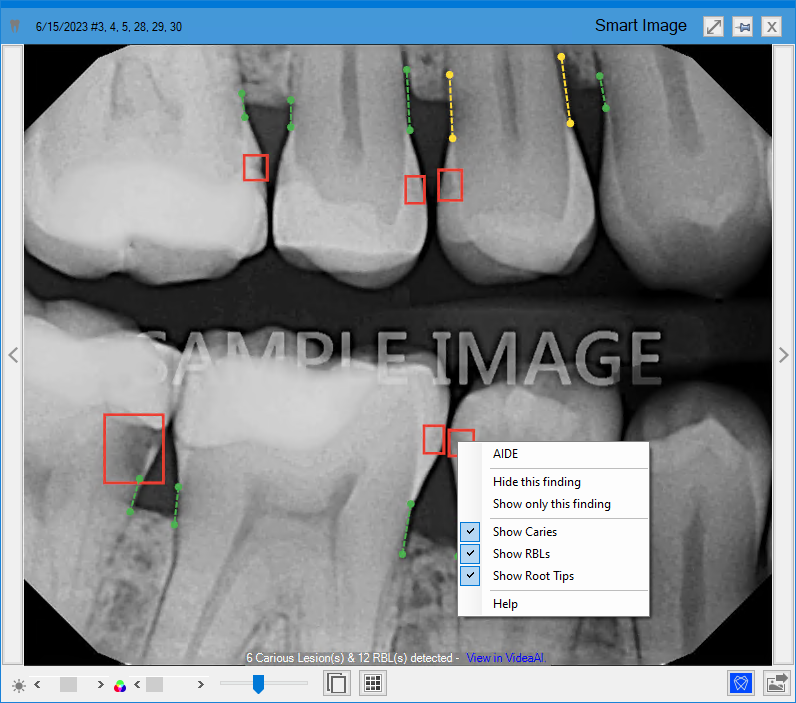Click the tooth AI analysis icon
Viewport: 796px width, 703px height.
[741, 683]
